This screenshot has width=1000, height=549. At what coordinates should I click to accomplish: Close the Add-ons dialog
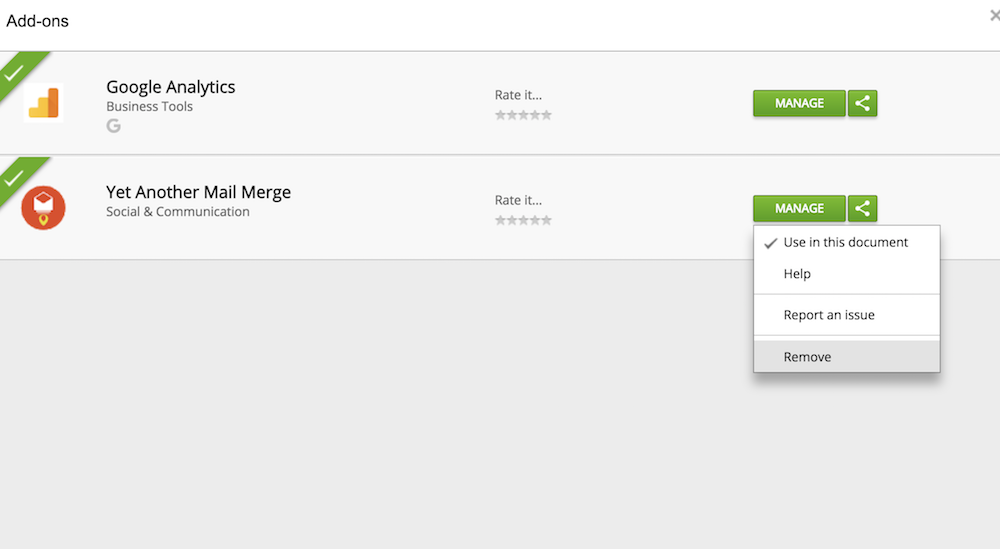point(994,16)
